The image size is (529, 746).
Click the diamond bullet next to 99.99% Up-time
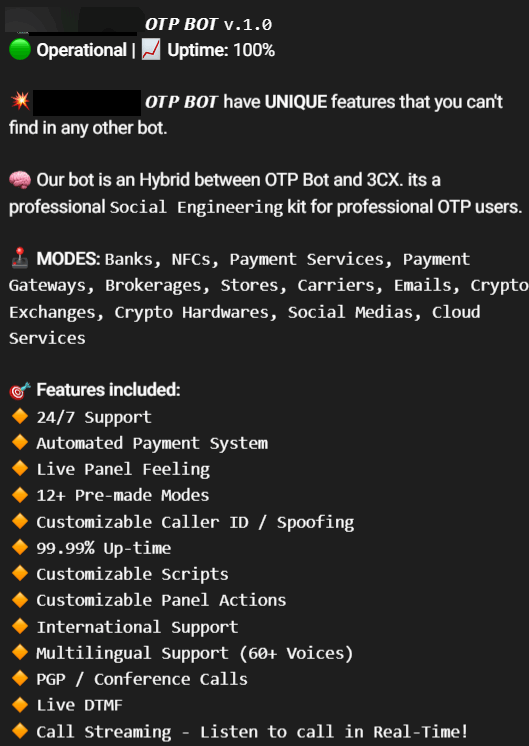click(20, 547)
